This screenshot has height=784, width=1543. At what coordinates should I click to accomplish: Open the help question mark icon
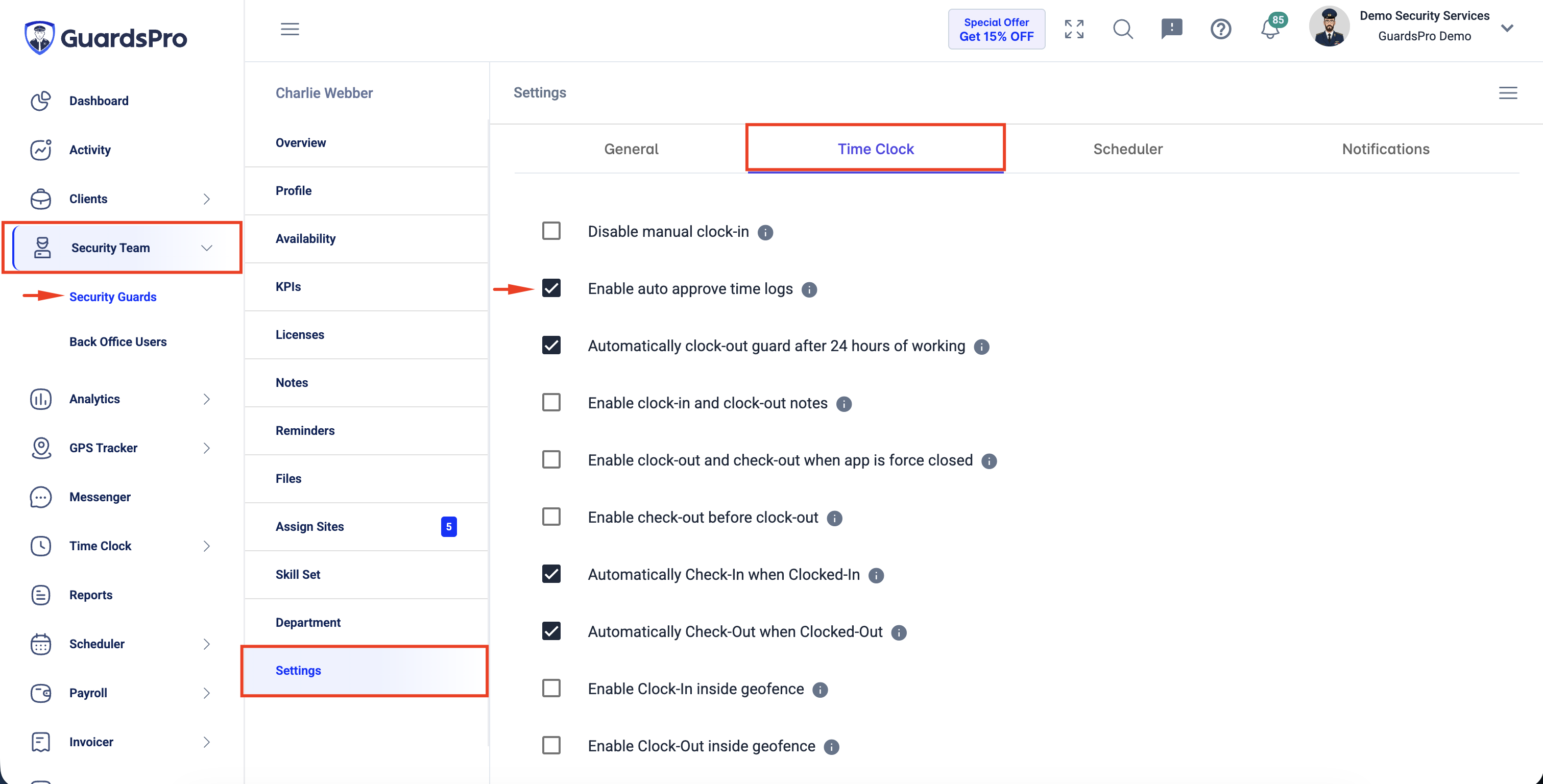point(1221,29)
